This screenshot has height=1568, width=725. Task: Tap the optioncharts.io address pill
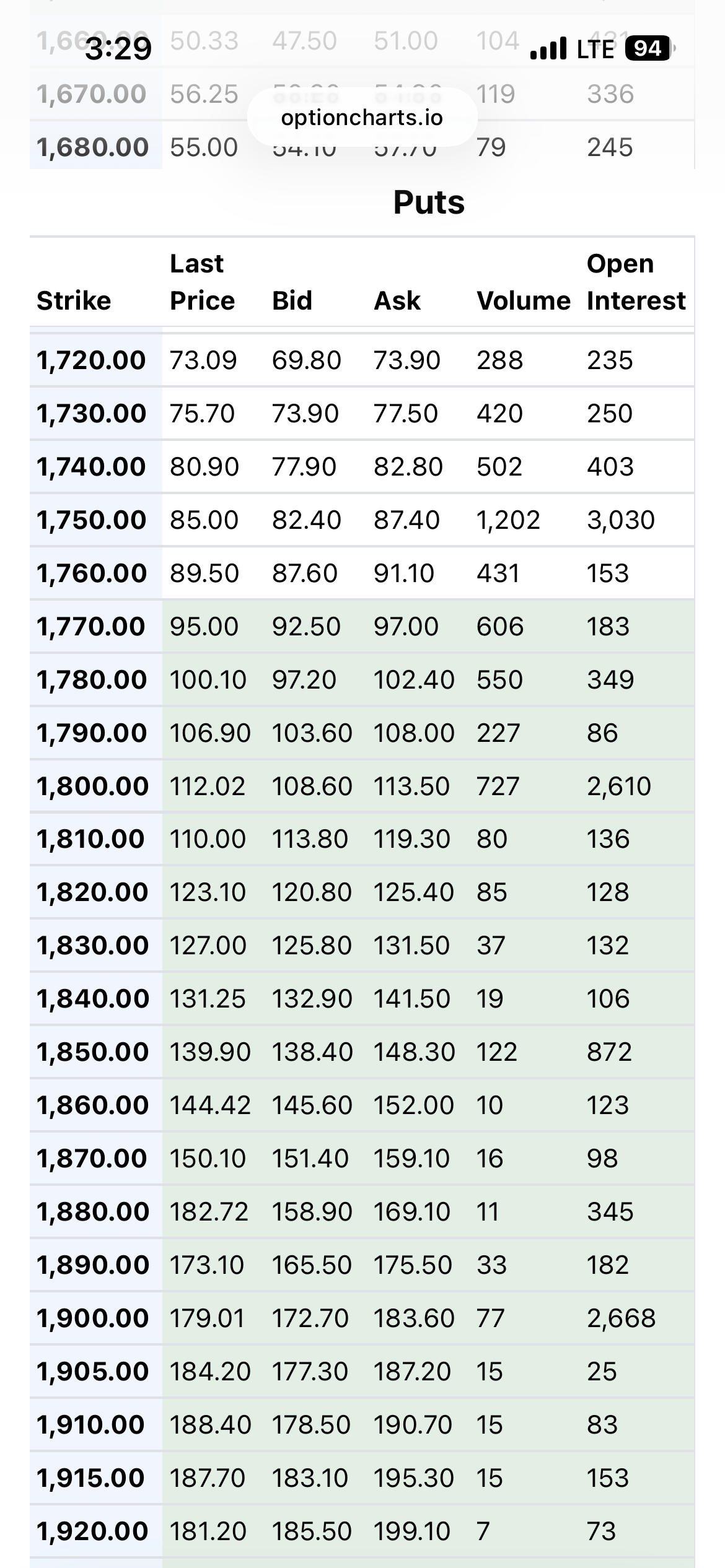[362, 117]
